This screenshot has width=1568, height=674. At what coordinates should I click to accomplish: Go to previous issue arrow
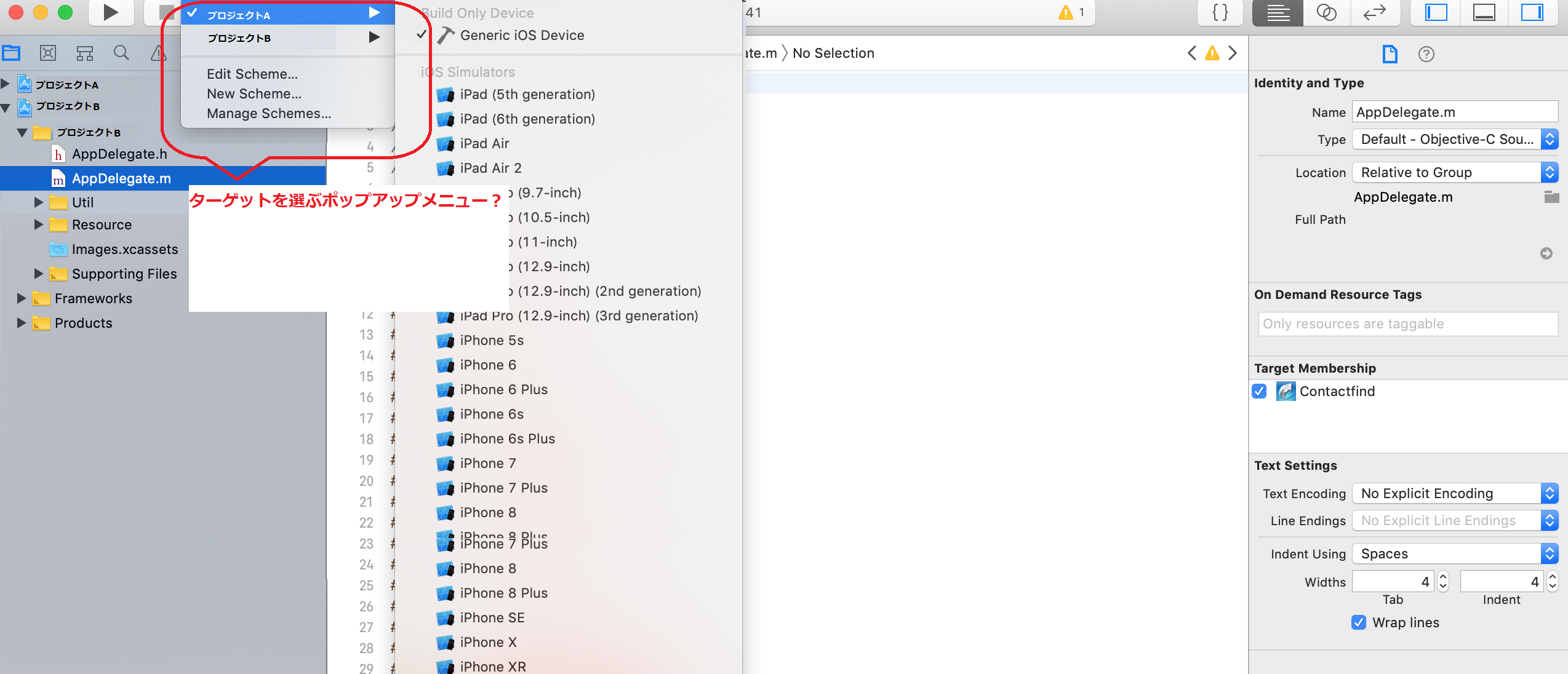pyautogui.click(x=1192, y=53)
